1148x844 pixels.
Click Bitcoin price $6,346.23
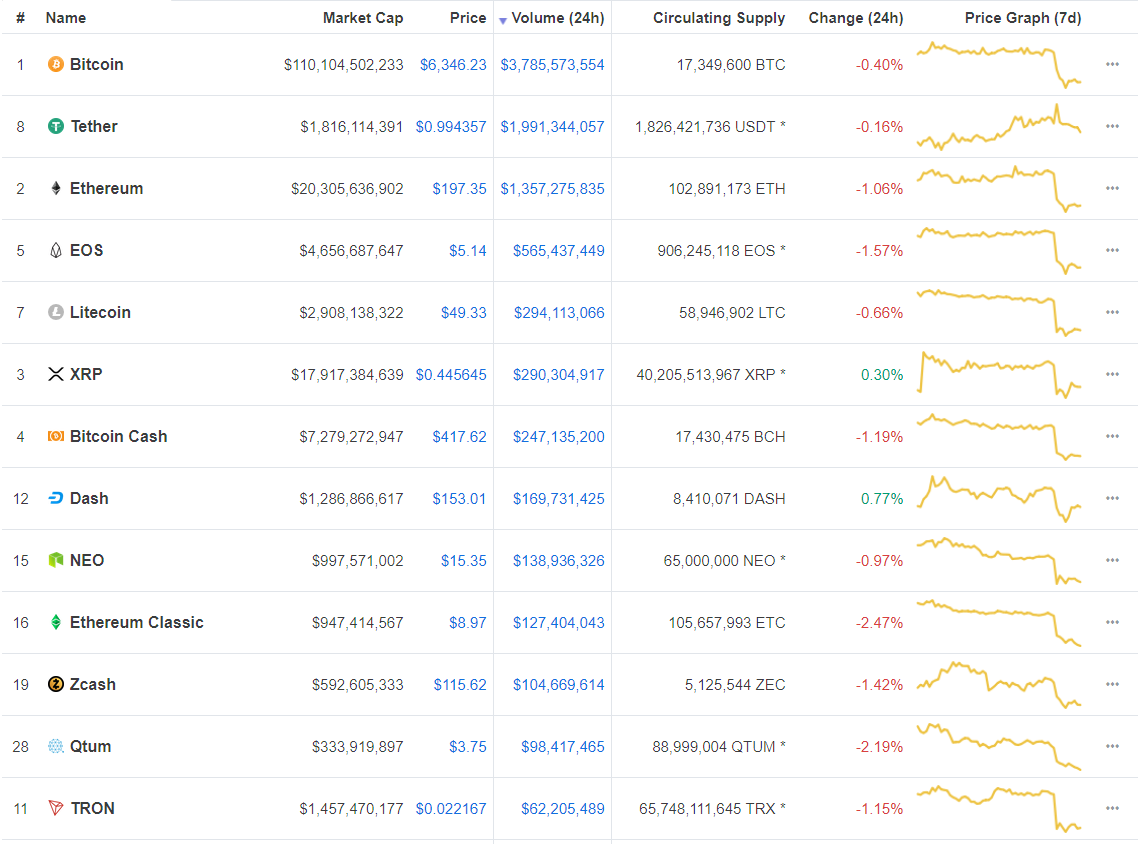[453, 64]
